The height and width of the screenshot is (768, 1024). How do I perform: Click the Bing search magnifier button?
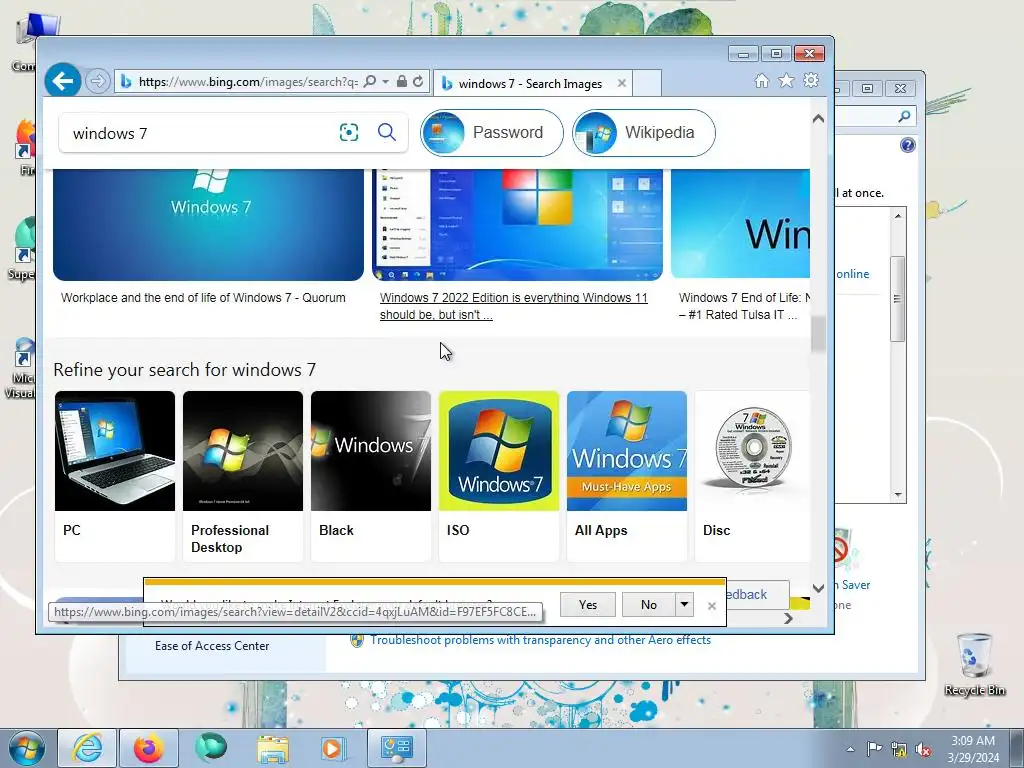coord(387,133)
